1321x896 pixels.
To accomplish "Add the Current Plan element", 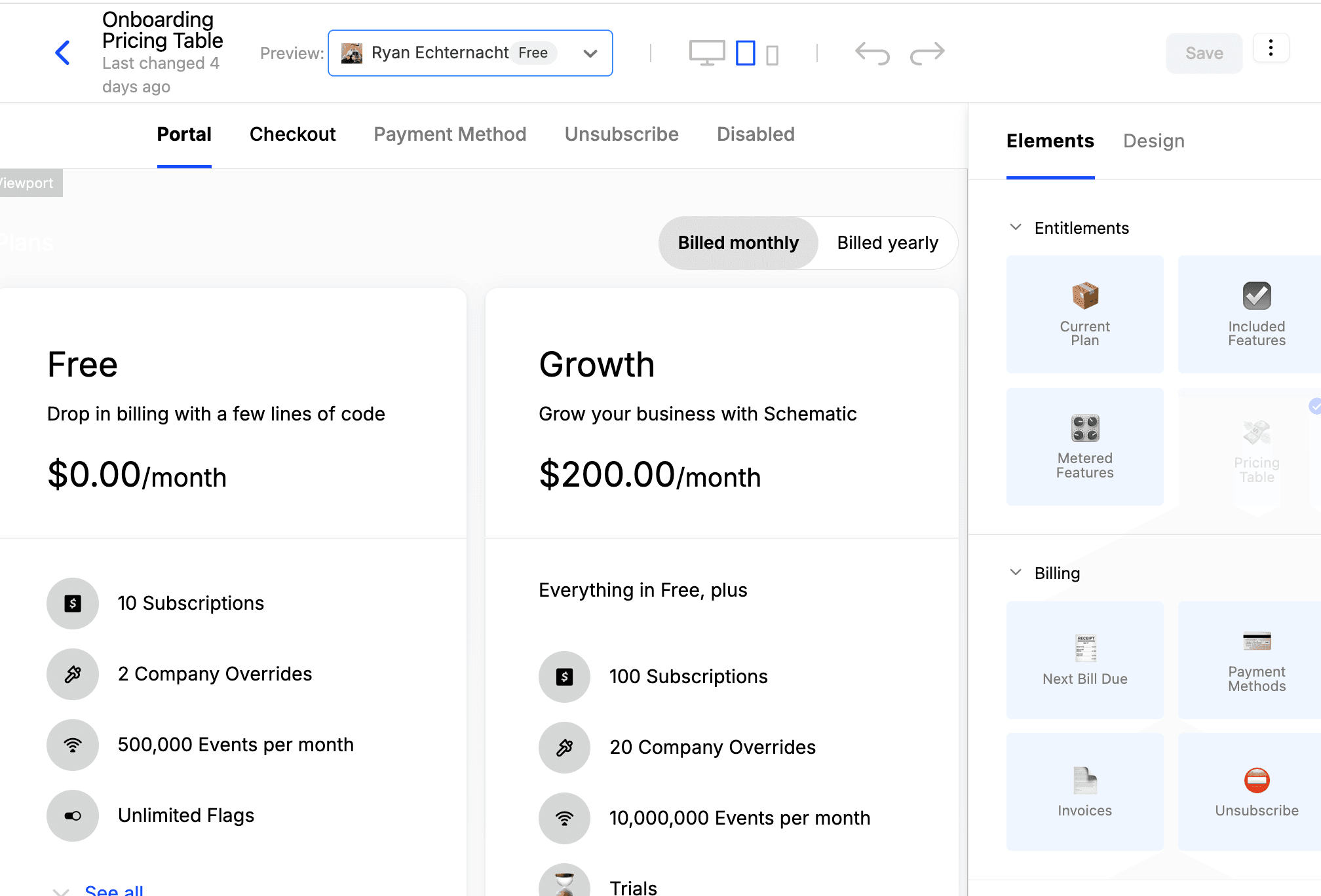I will click(1084, 314).
